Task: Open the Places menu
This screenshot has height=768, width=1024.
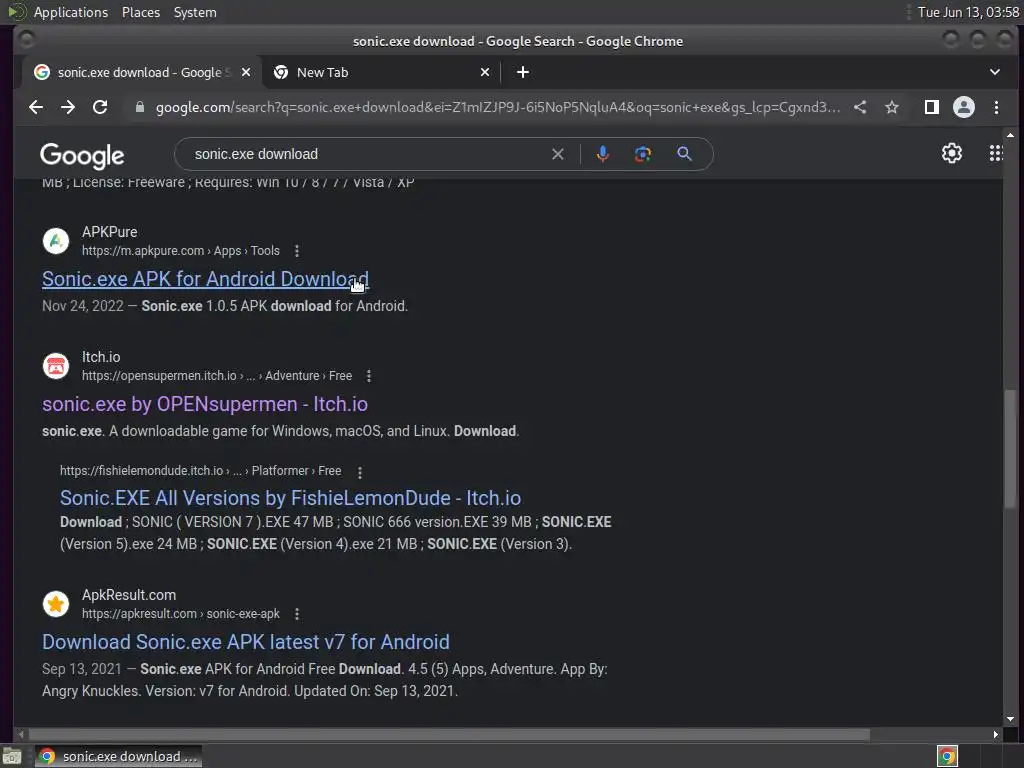Action: 141,12
